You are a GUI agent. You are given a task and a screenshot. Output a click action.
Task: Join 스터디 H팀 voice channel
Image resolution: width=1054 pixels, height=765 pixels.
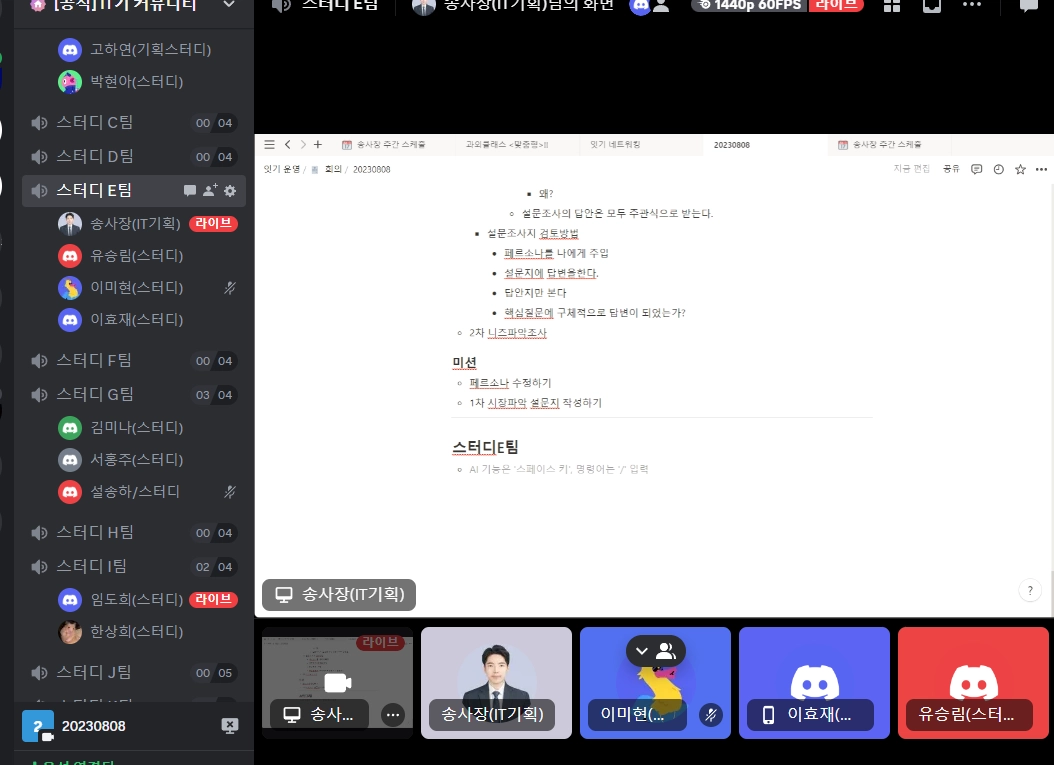click(x=134, y=532)
